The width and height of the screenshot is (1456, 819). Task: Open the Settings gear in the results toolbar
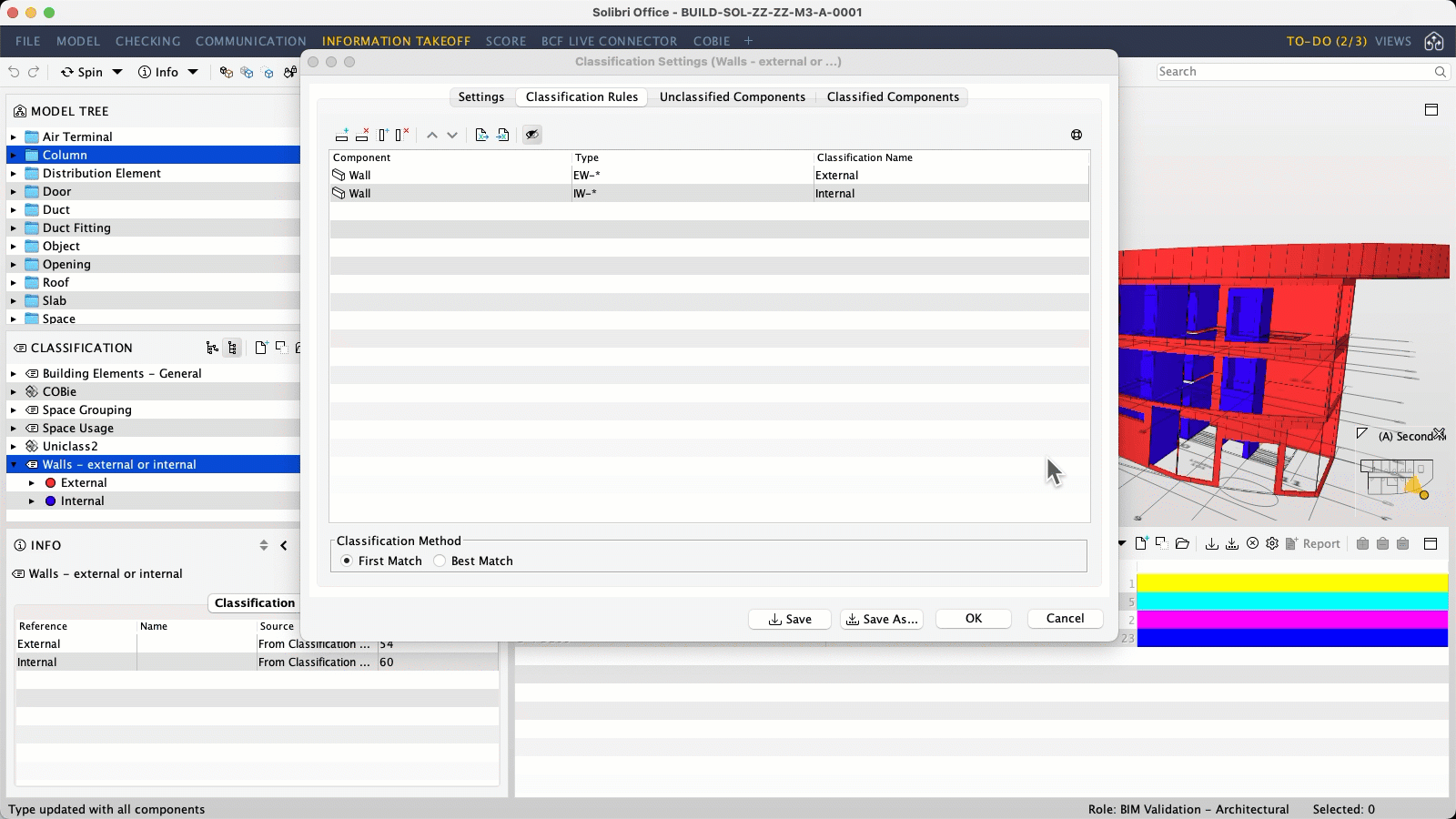(1272, 543)
